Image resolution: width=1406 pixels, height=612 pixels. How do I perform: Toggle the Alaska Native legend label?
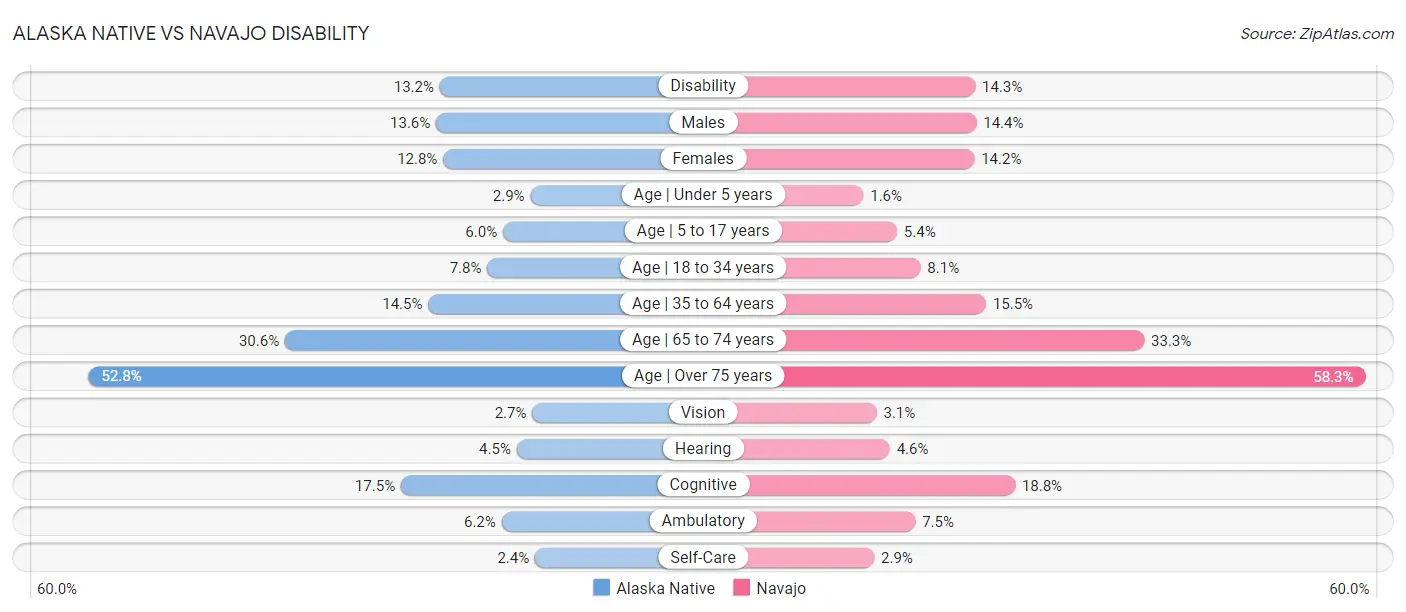coord(666,588)
